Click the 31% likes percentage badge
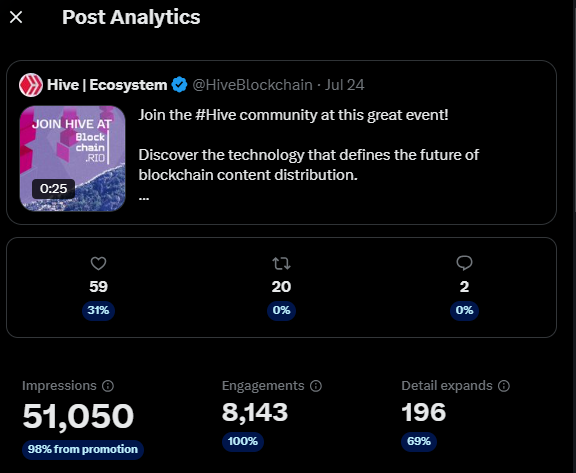This screenshot has width=576, height=473. coord(98,310)
